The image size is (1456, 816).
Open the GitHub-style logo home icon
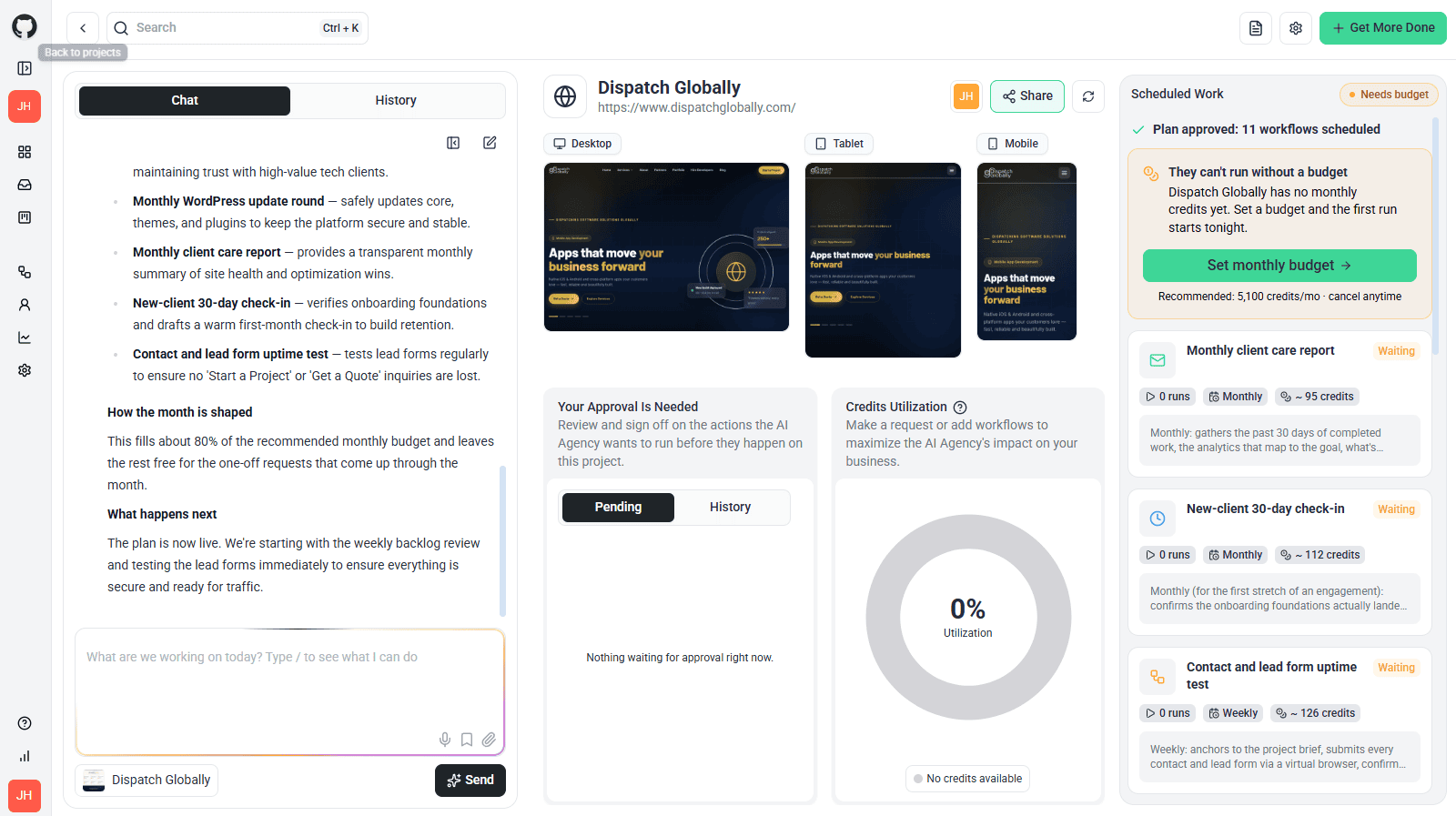point(25,26)
